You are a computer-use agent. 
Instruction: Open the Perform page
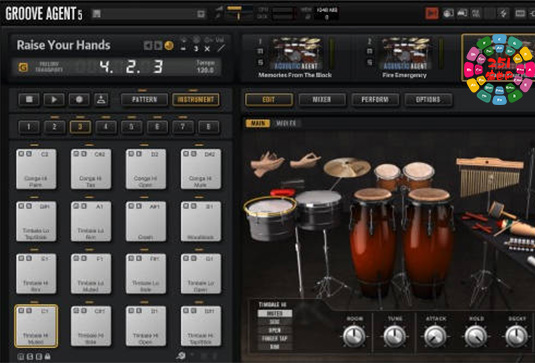(375, 100)
